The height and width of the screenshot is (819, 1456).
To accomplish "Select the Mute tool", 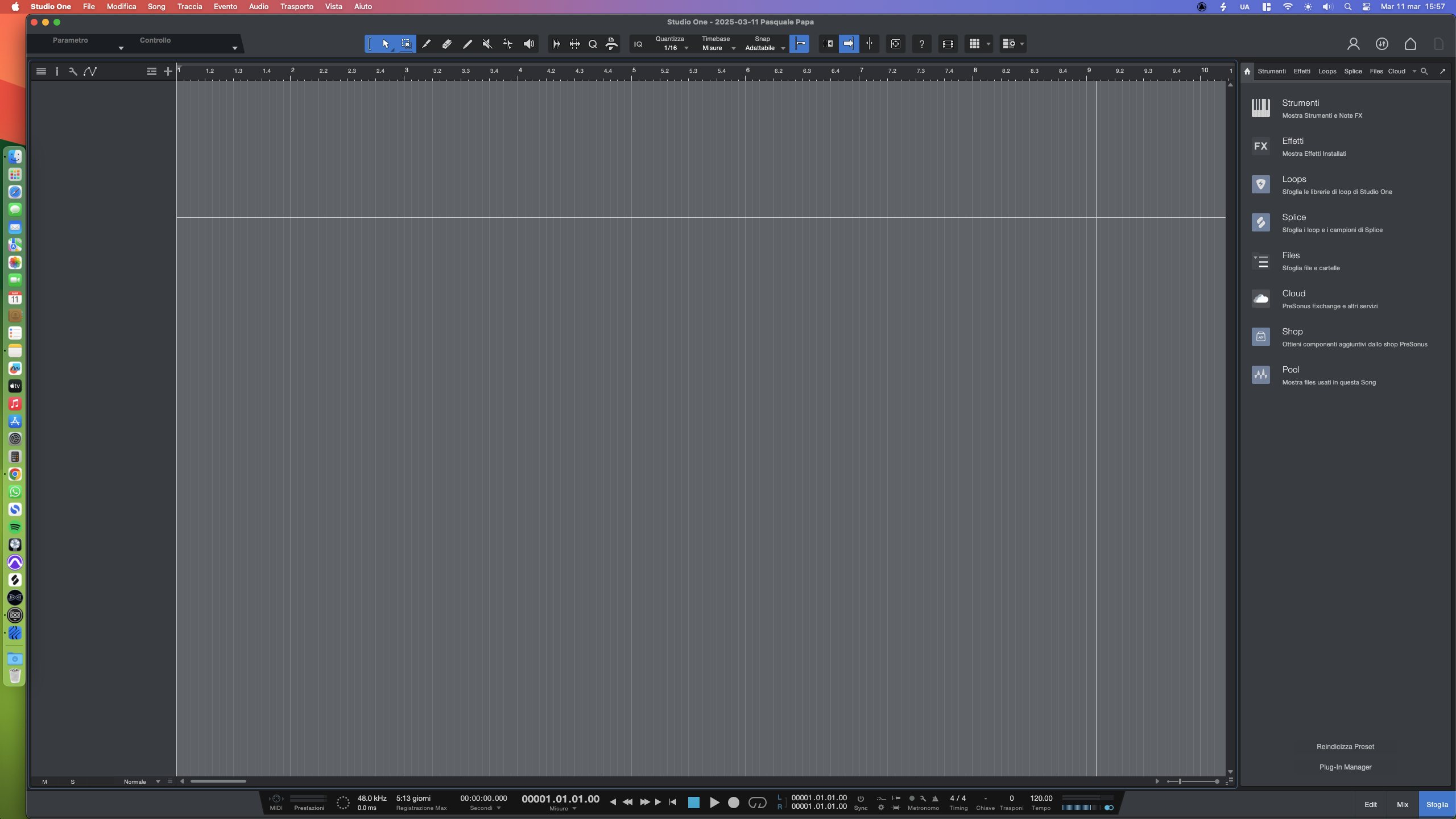I will [487, 44].
